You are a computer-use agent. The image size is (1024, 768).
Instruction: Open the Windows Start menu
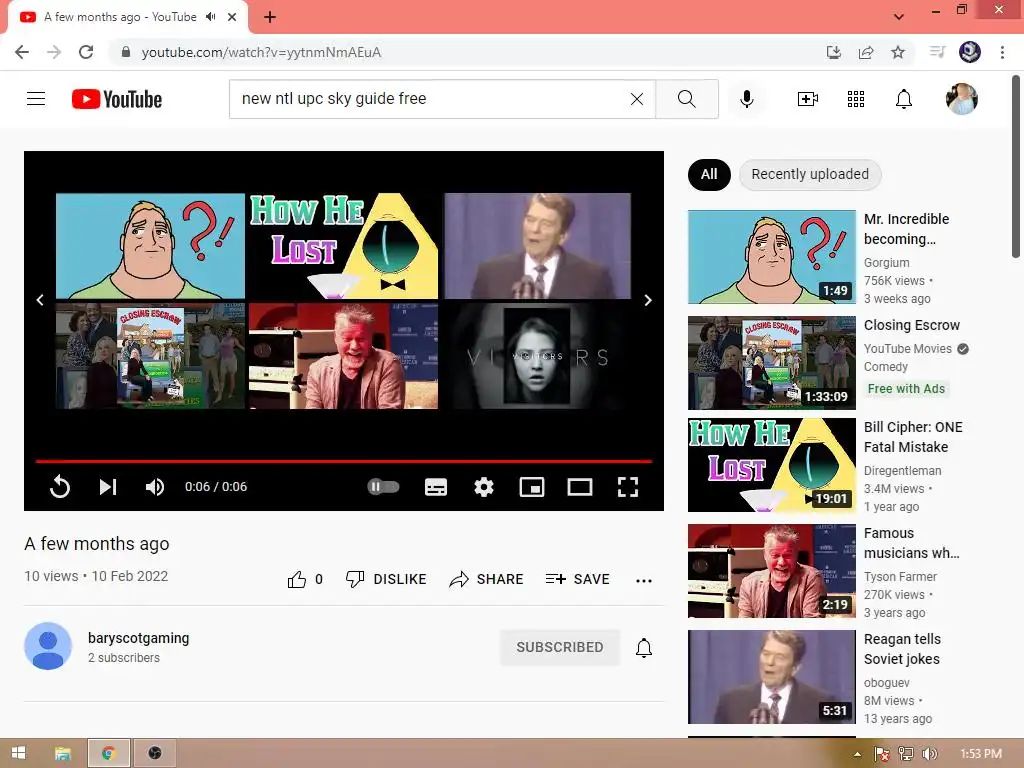(18, 753)
